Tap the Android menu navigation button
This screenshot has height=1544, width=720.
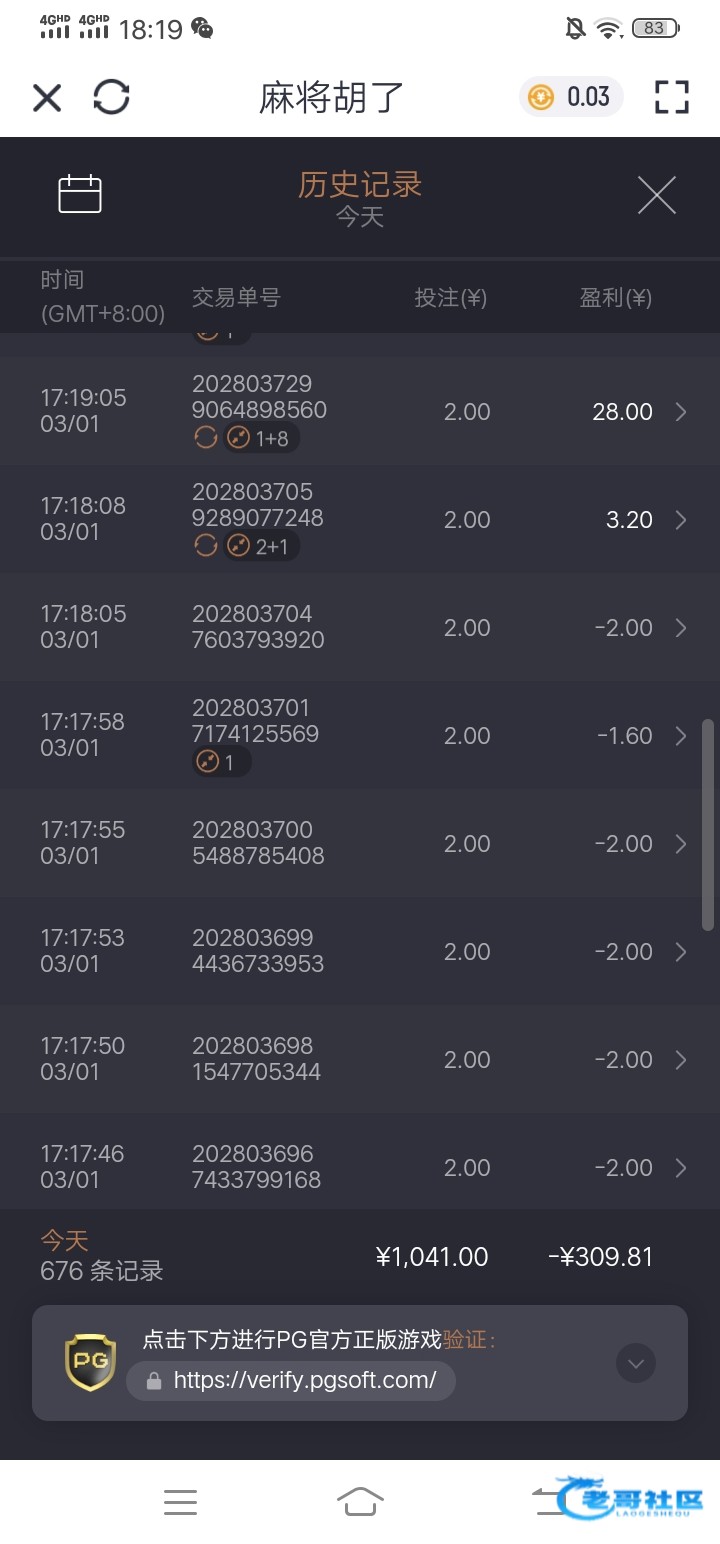[180, 1501]
